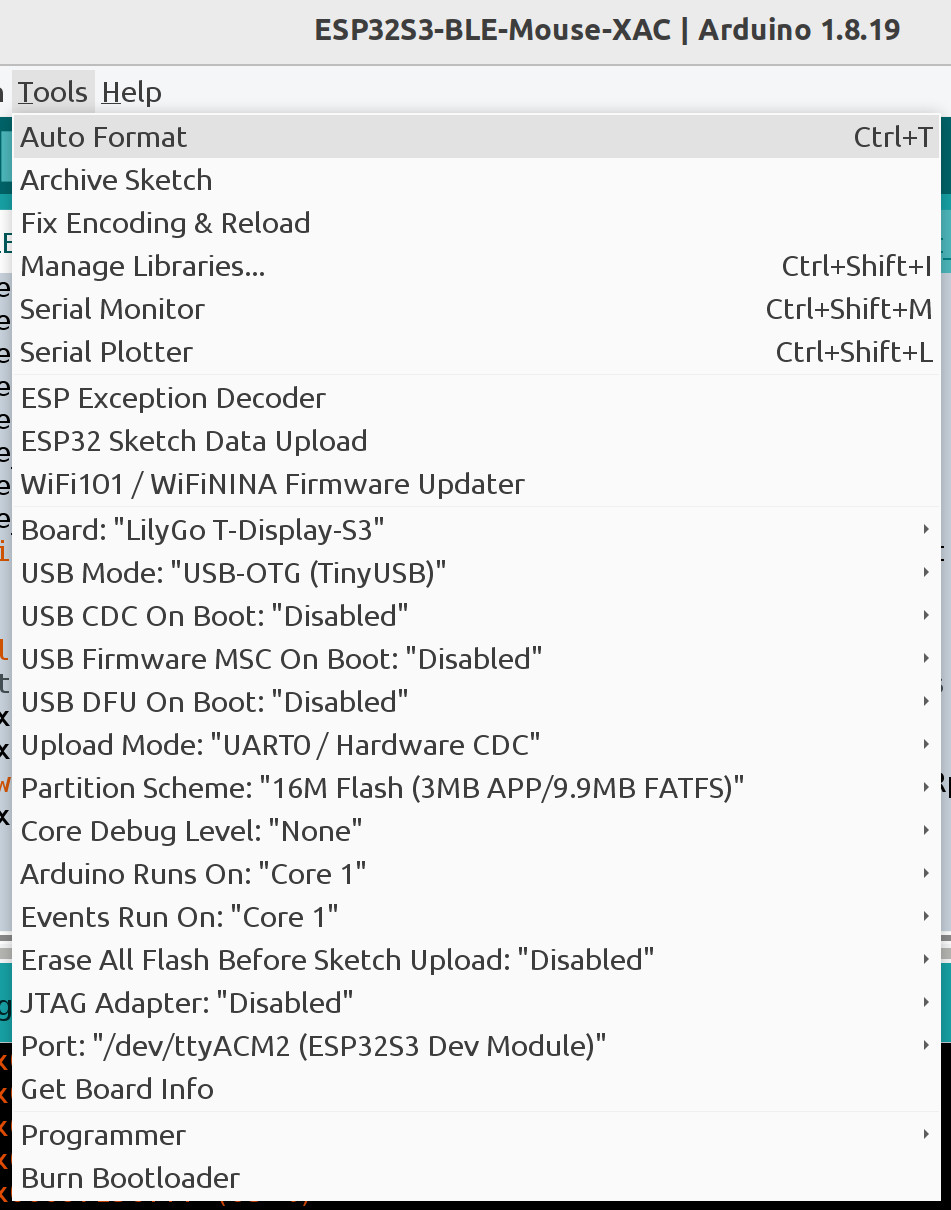Select Get Board Info
Image resolution: width=951 pixels, height=1210 pixels.
click(476, 1089)
